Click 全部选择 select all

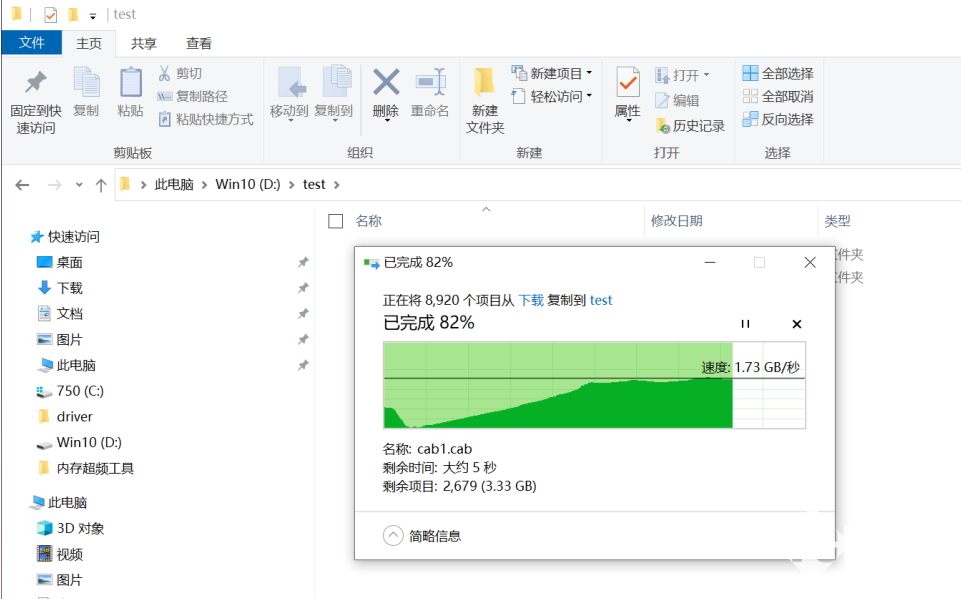(x=778, y=74)
